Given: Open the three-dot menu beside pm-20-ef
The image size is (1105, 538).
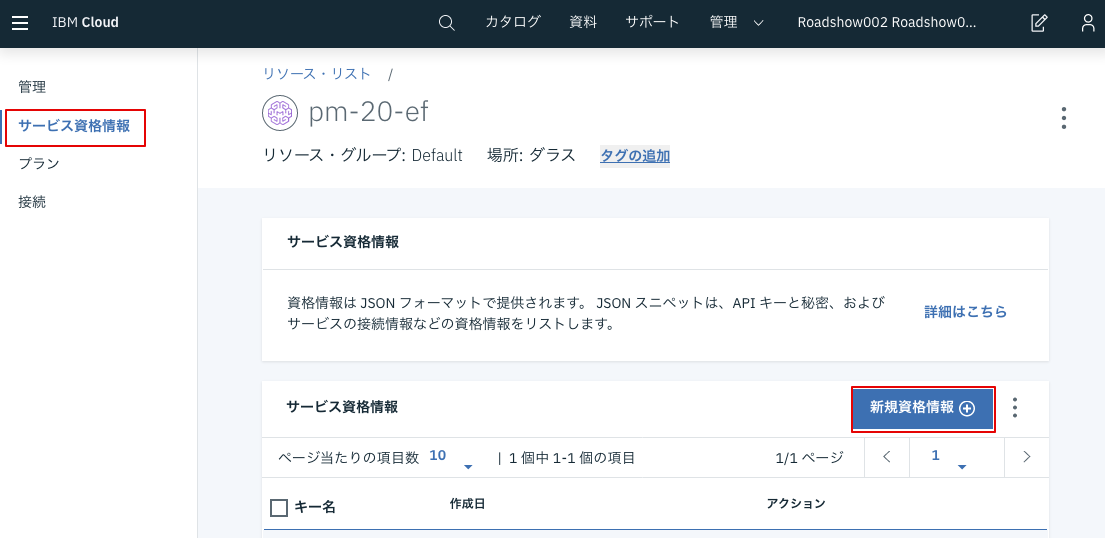Looking at the screenshot, I should click(1063, 118).
